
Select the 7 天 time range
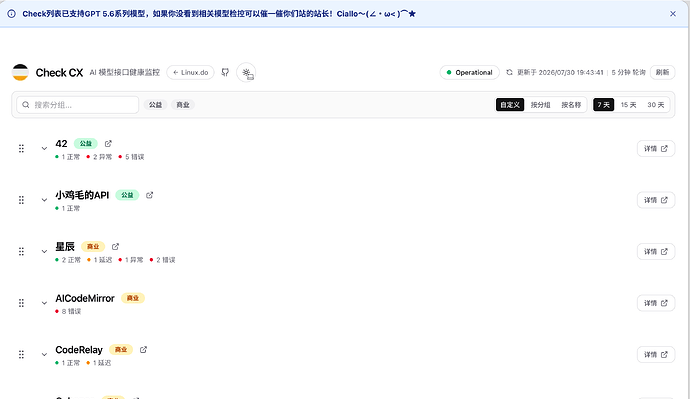(x=603, y=105)
